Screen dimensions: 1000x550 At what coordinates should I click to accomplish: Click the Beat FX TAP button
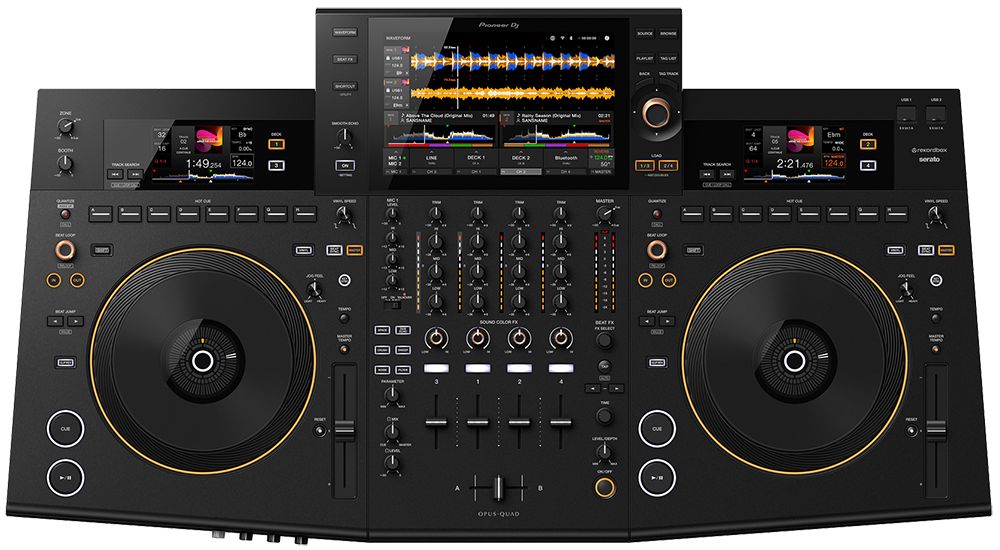604,367
